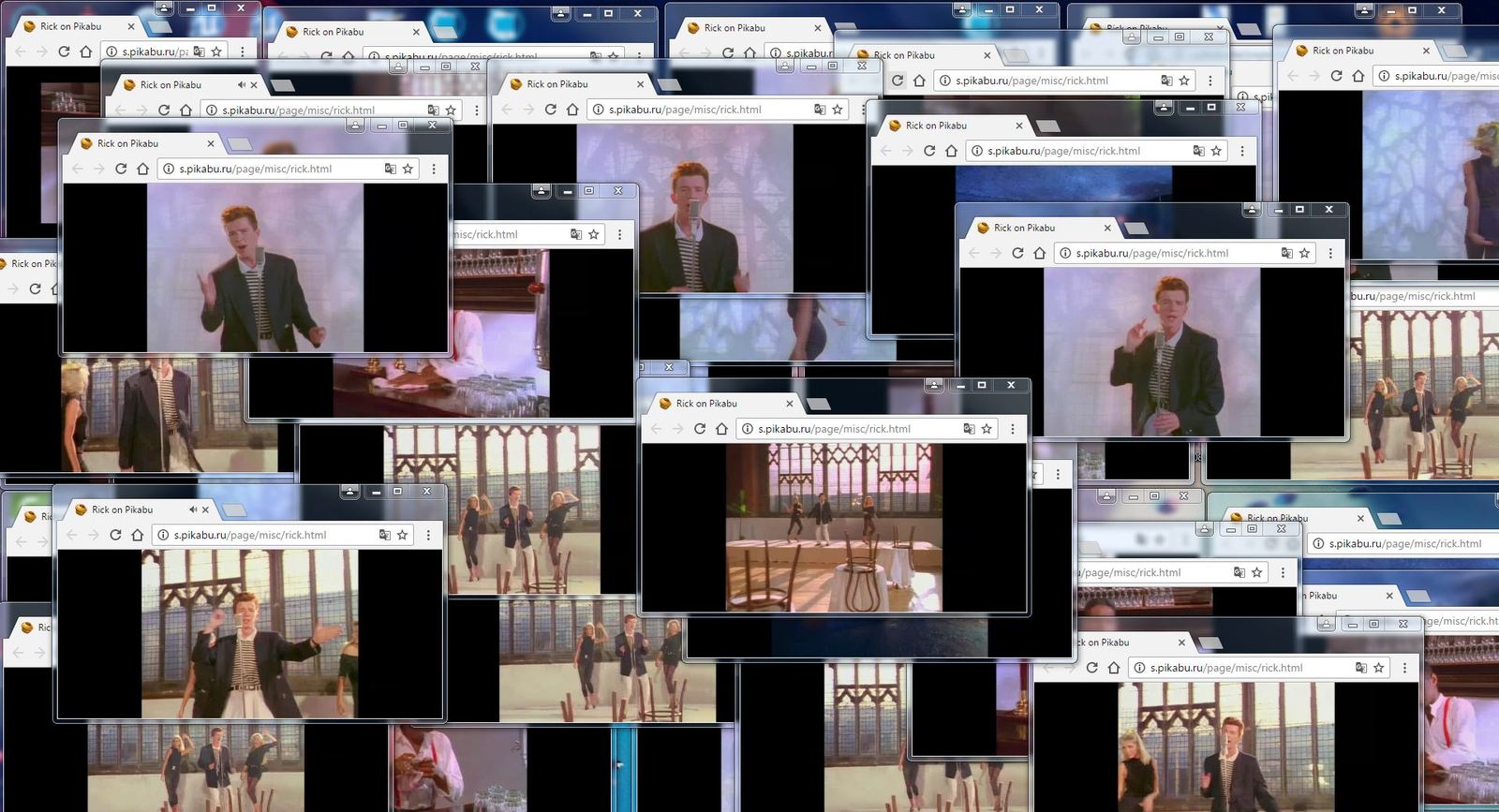This screenshot has height=812, width=1499.
Task: Click Home icon in the finger-pointing Rick window
Action: tap(1039, 253)
